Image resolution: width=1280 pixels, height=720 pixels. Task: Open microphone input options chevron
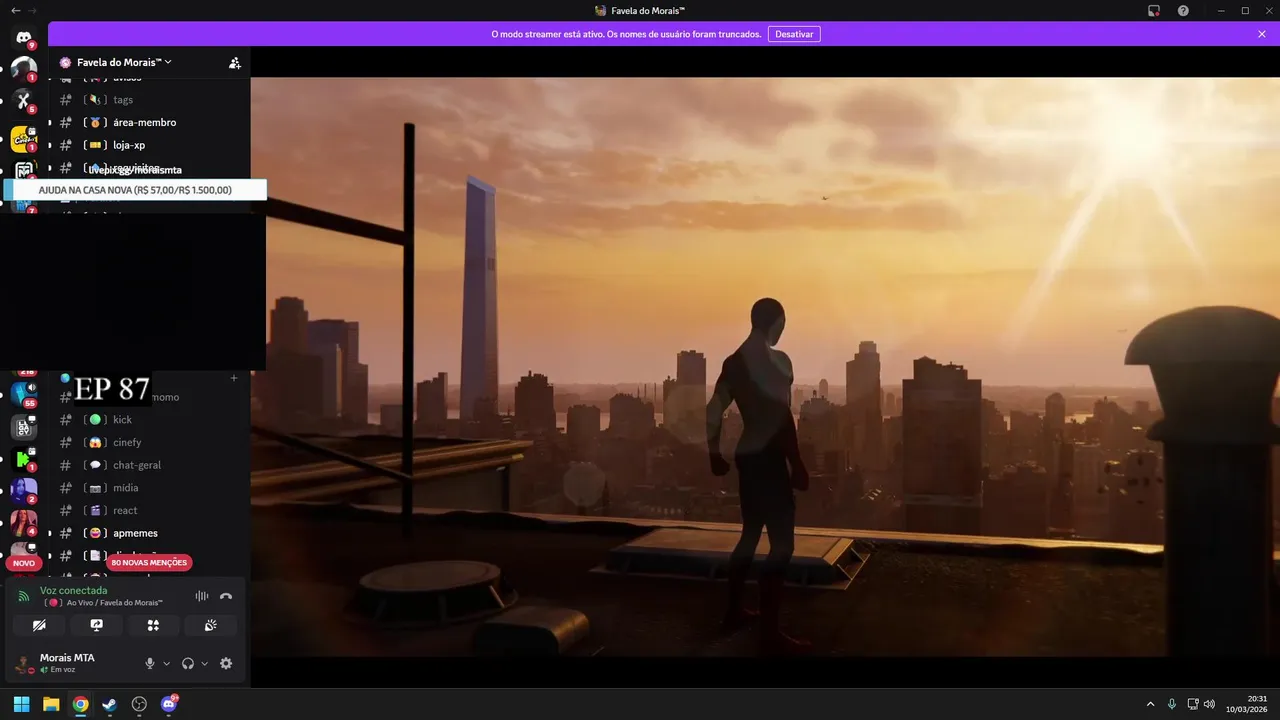[166, 664]
